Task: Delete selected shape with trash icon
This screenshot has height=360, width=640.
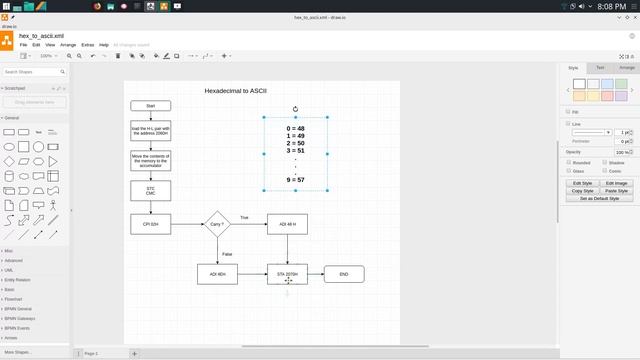Action: click(x=118, y=56)
